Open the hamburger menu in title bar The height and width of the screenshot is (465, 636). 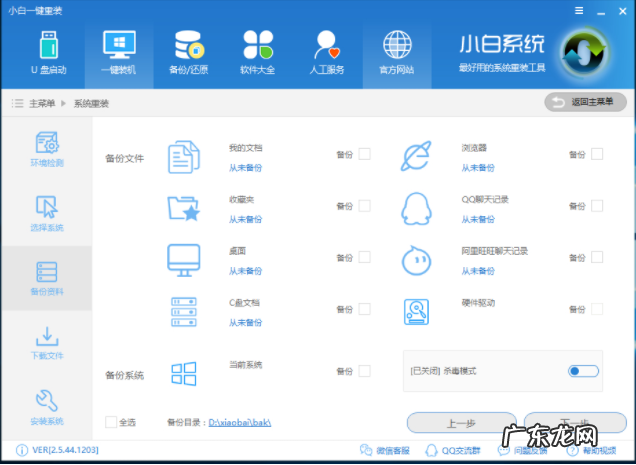pos(579,11)
